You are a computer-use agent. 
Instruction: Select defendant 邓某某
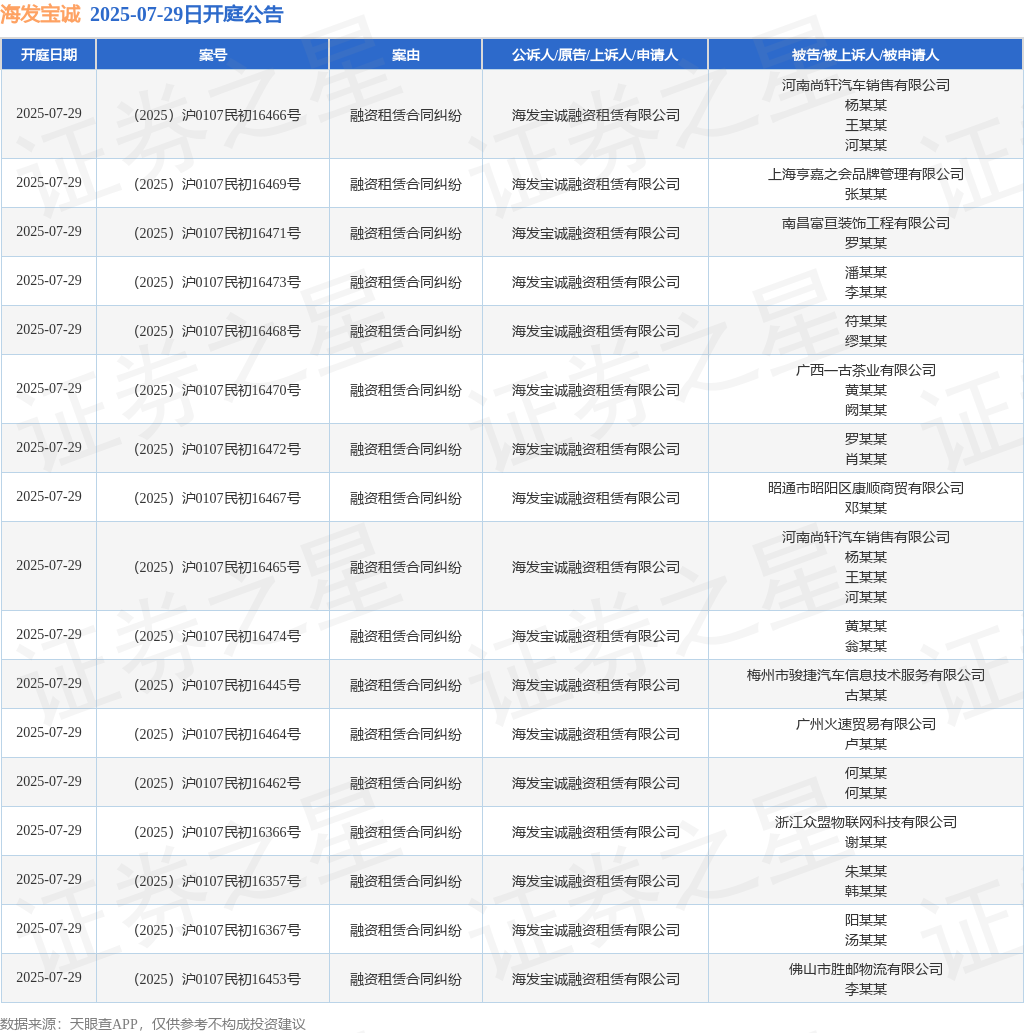(x=865, y=509)
